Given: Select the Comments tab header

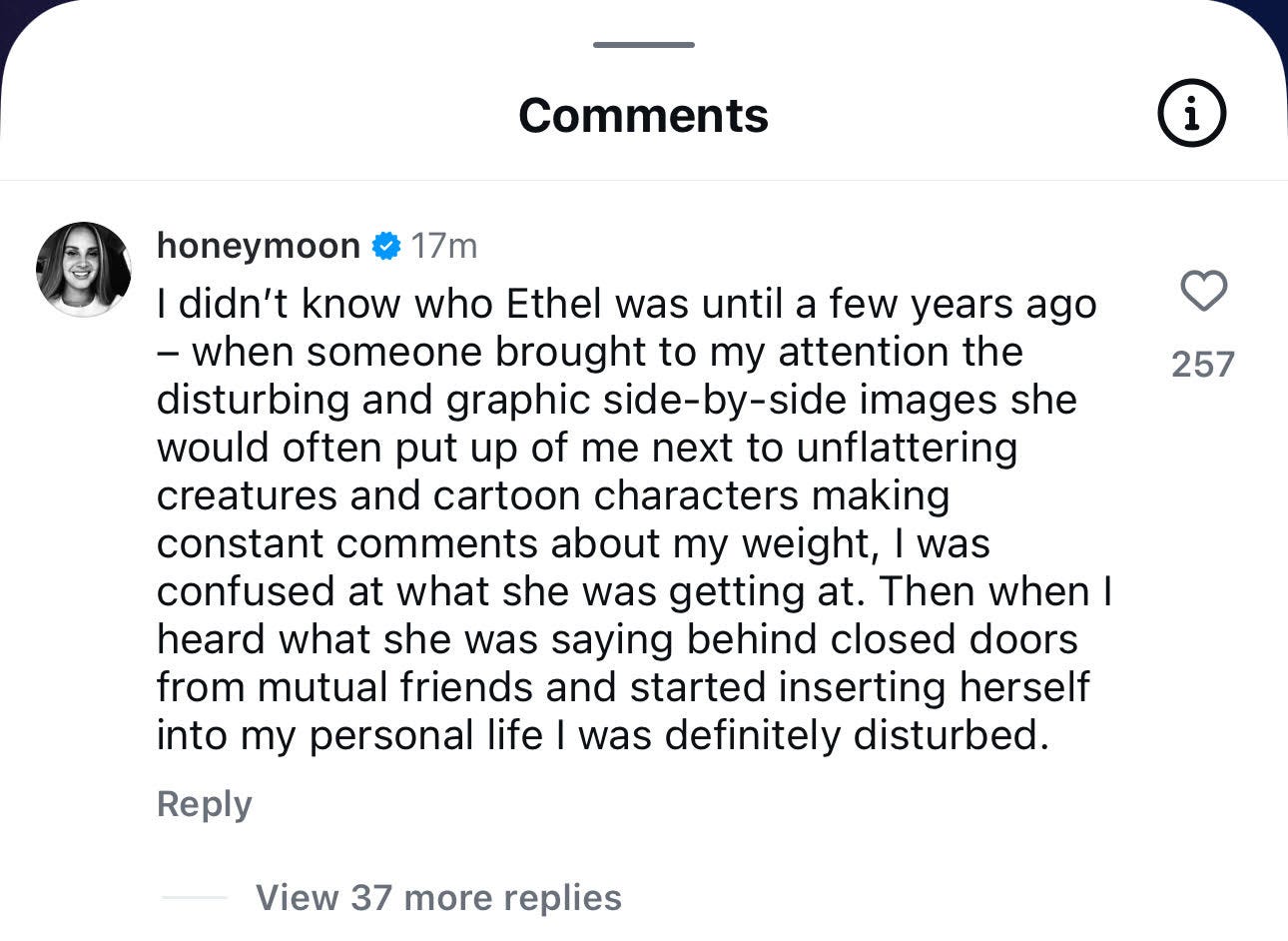Looking at the screenshot, I should pos(643,114).
